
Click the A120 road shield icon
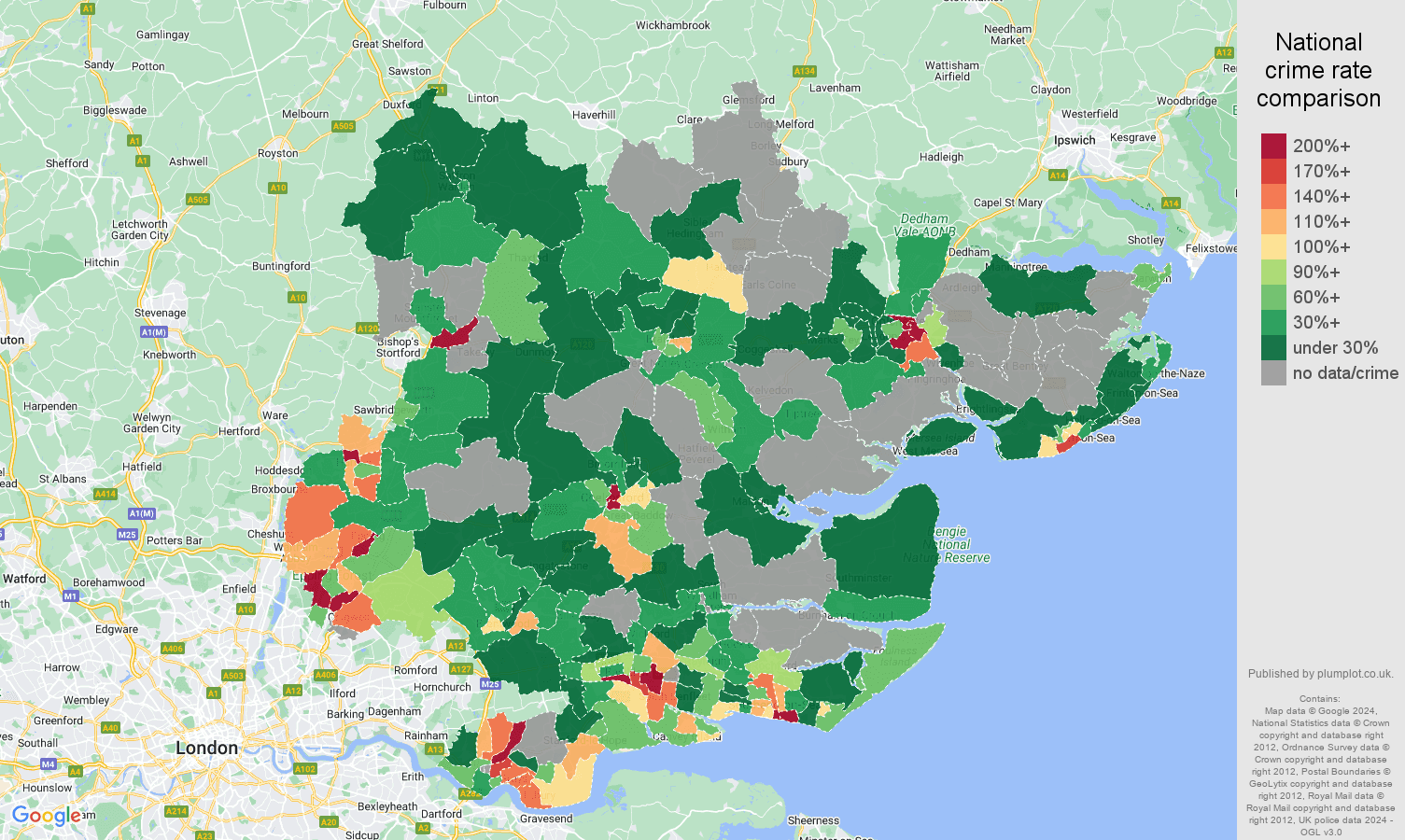pyautogui.click(x=366, y=329)
